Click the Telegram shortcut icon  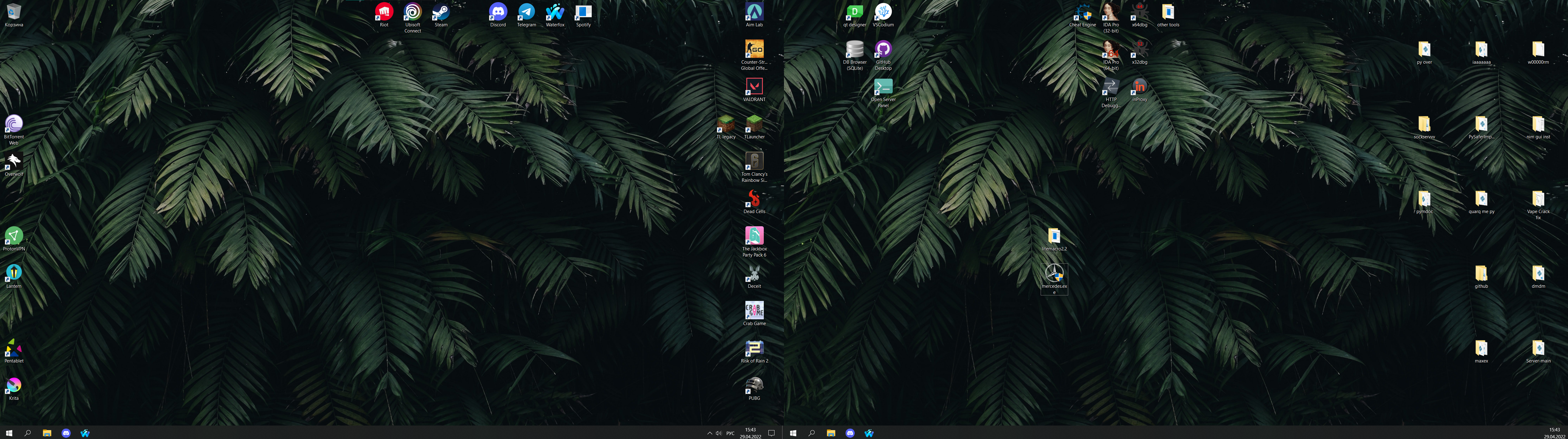click(526, 13)
